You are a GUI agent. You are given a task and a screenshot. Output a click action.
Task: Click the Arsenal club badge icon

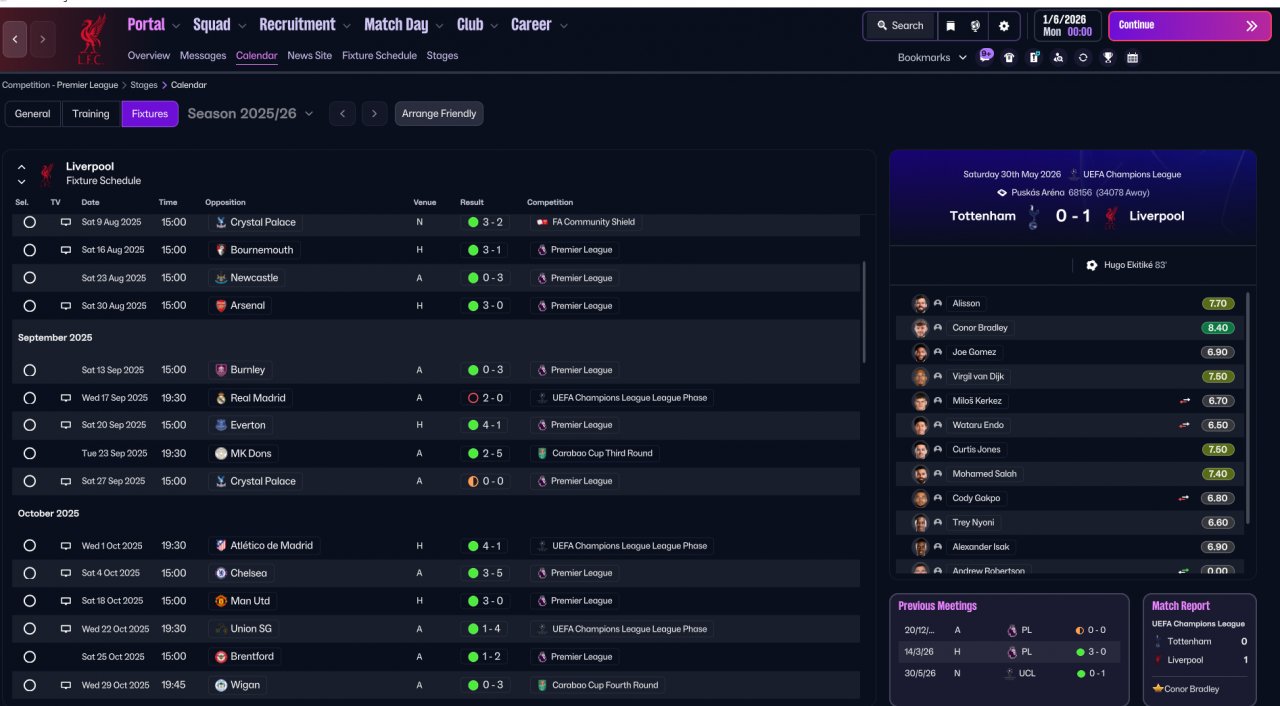click(221, 305)
